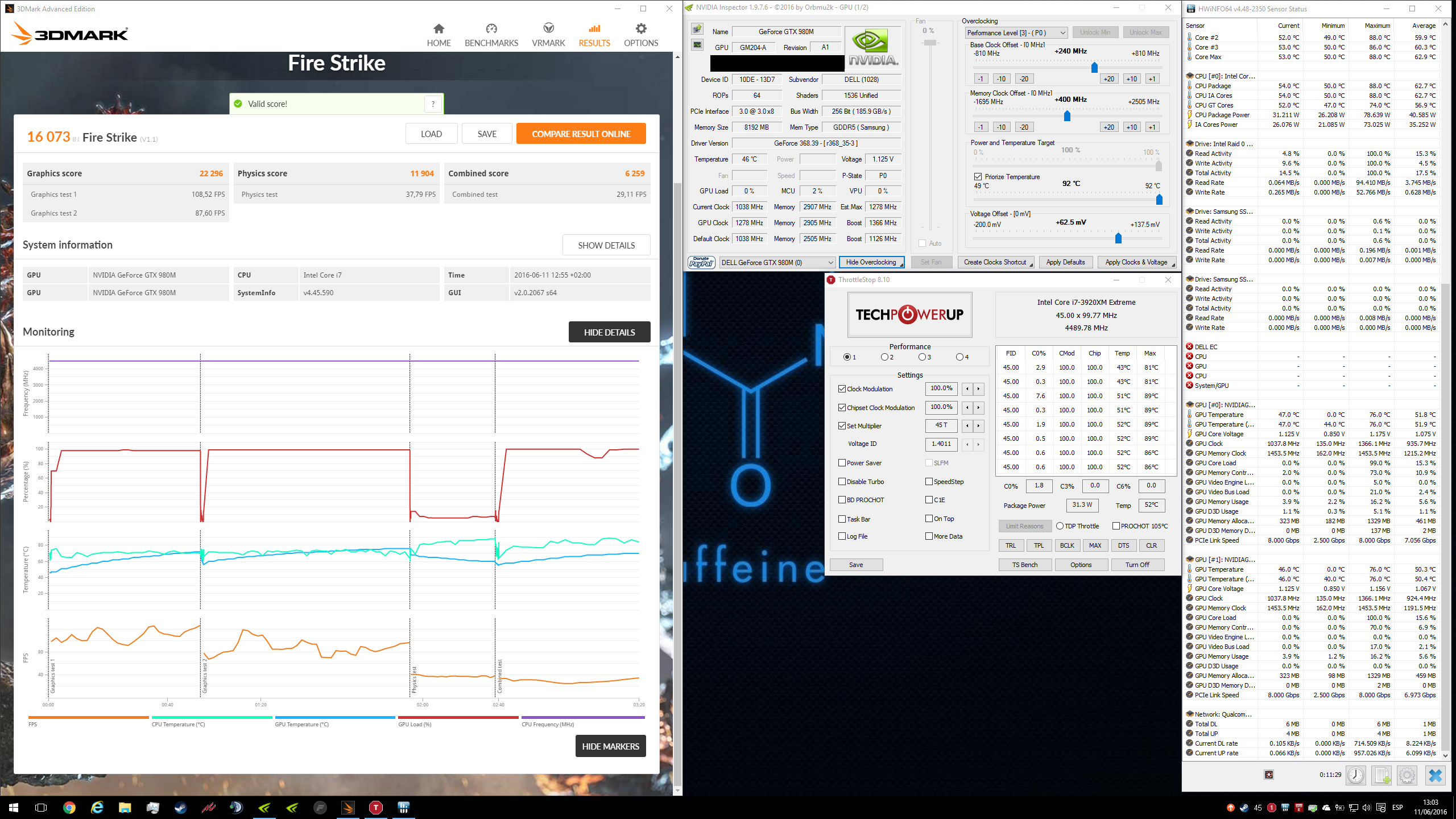The height and width of the screenshot is (819, 1456).
Task: Open BENCHMARKS section
Action: [491, 35]
